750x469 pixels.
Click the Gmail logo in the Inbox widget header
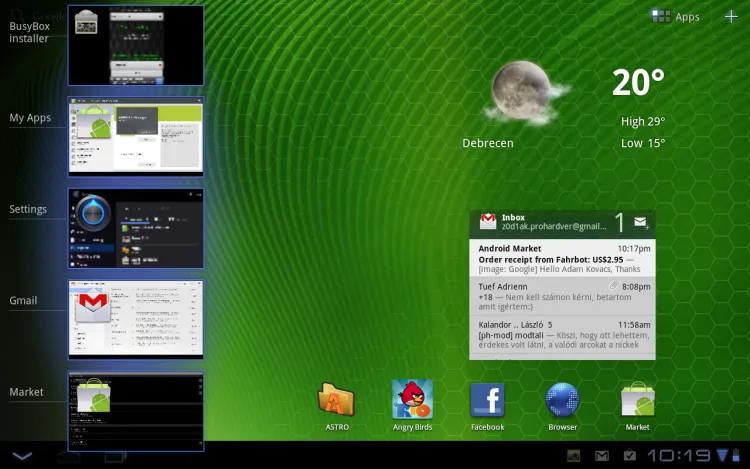[488, 222]
